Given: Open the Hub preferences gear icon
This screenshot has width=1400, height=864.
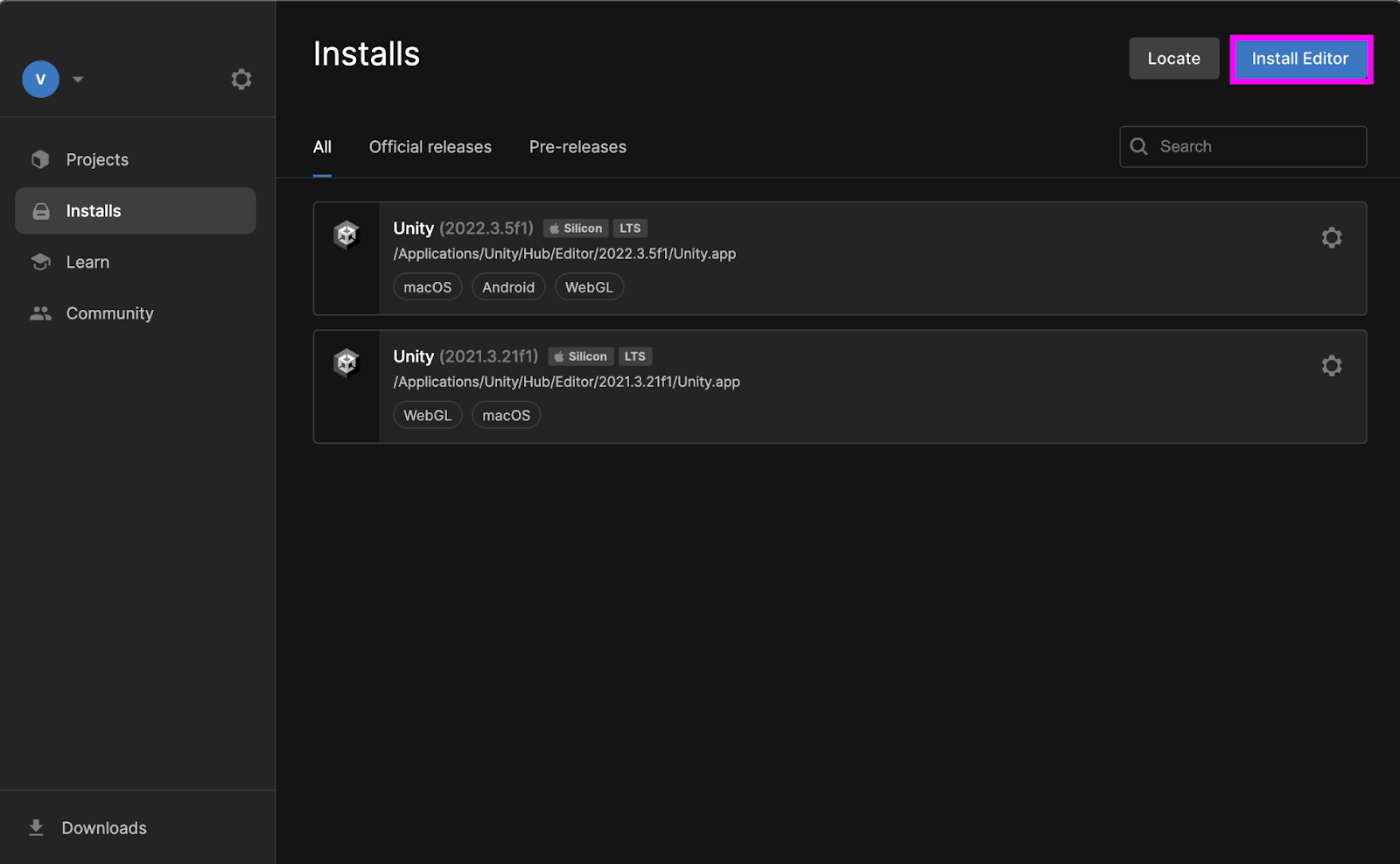Looking at the screenshot, I should click(x=241, y=80).
